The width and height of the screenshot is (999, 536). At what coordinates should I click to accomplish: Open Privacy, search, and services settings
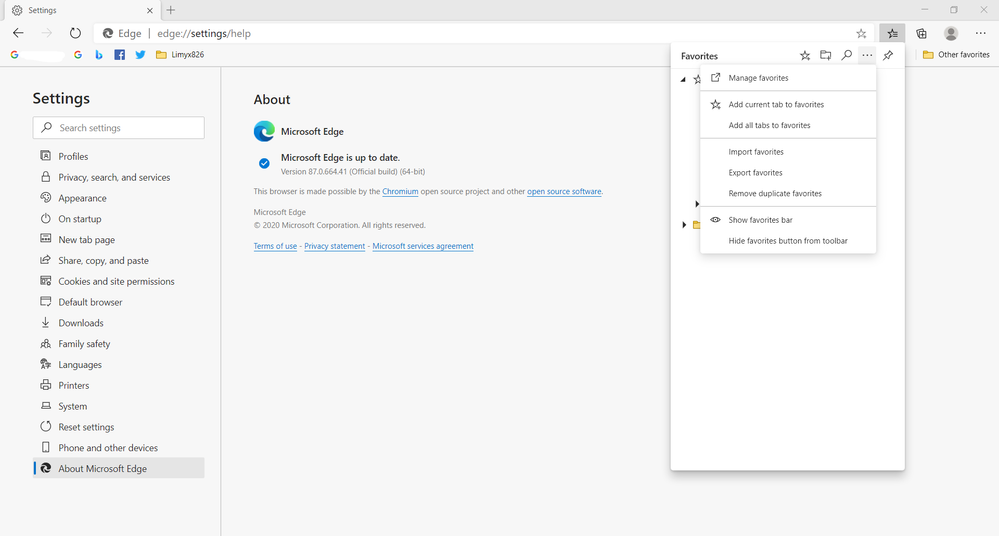(119, 177)
